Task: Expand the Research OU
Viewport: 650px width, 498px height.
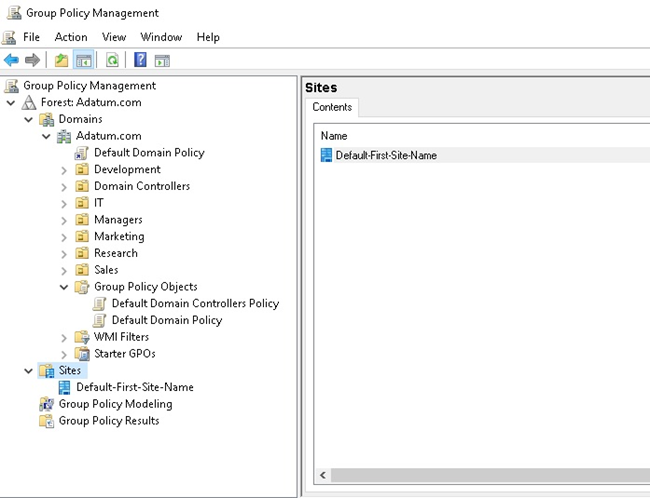Action: [x=64, y=254]
